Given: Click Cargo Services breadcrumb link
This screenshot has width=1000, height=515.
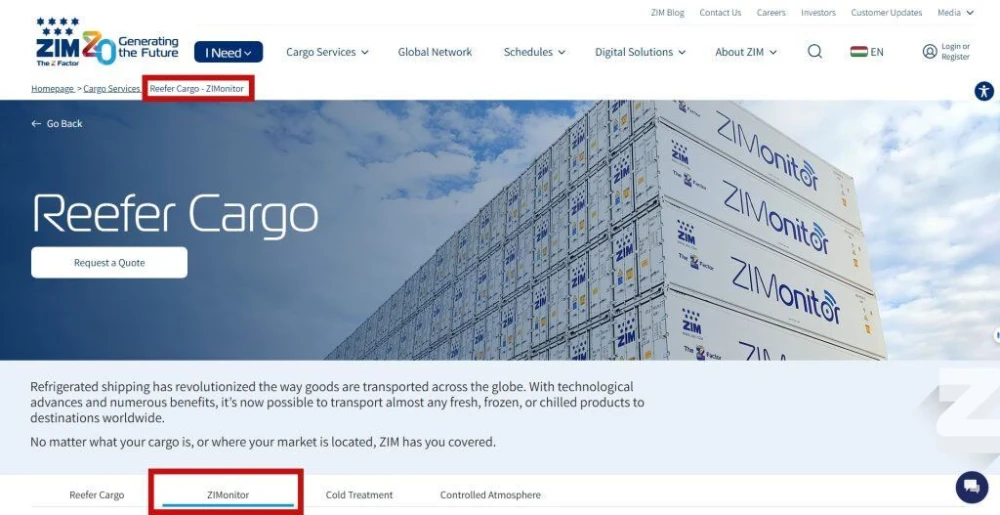Looking at the screenshot, I should (x=112, y=89).
